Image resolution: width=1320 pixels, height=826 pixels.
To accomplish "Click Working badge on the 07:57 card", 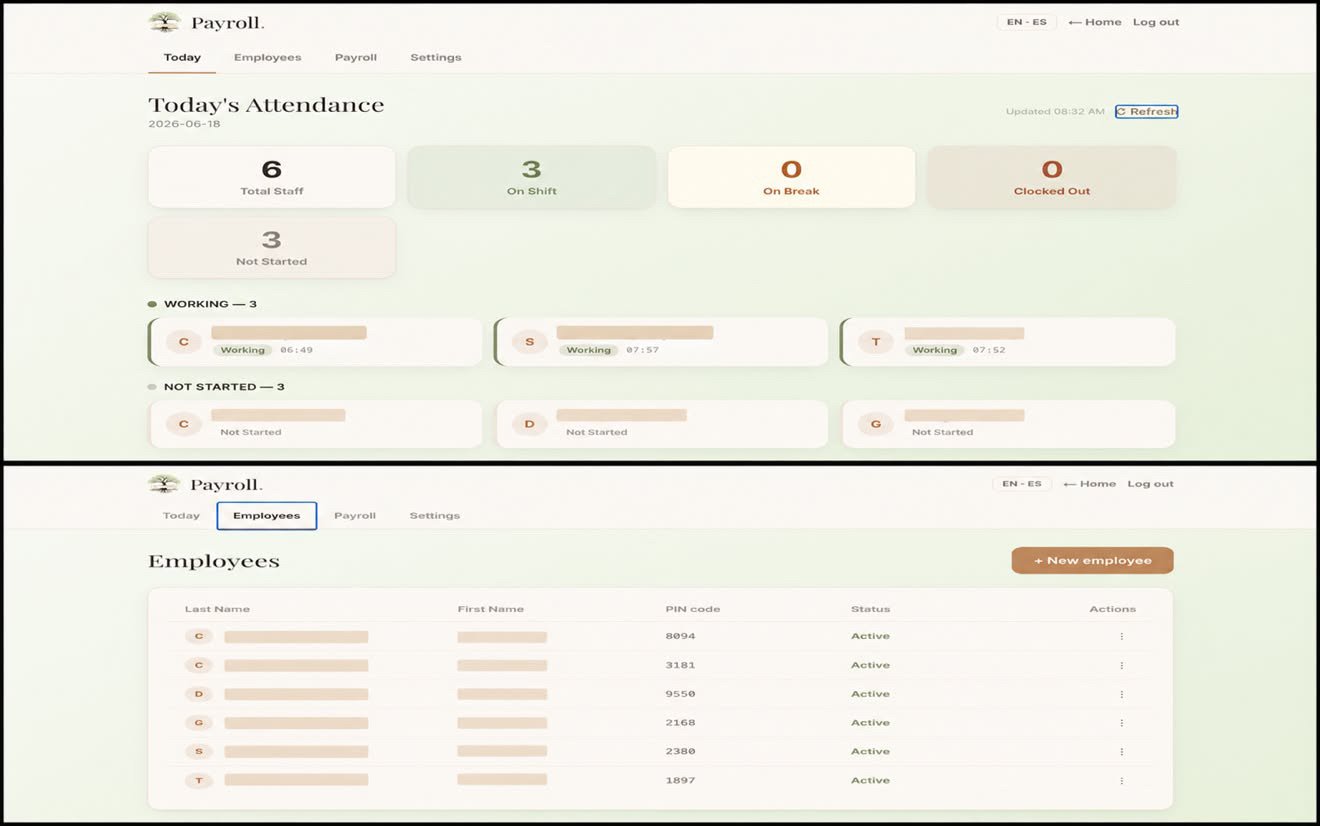I will pos(588,350).
